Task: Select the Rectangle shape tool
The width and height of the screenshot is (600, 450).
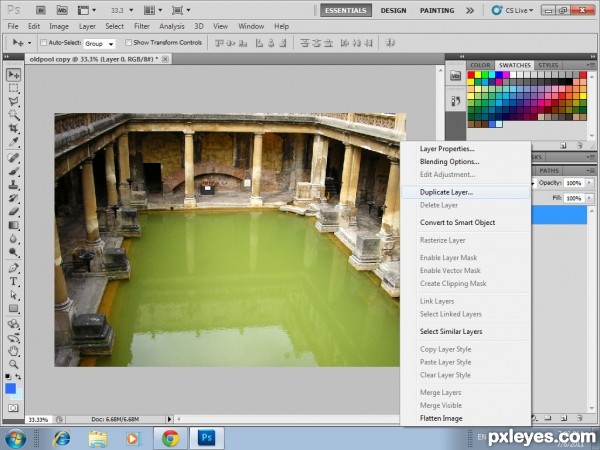Action: pyautogui.click(x=13, y=308)
